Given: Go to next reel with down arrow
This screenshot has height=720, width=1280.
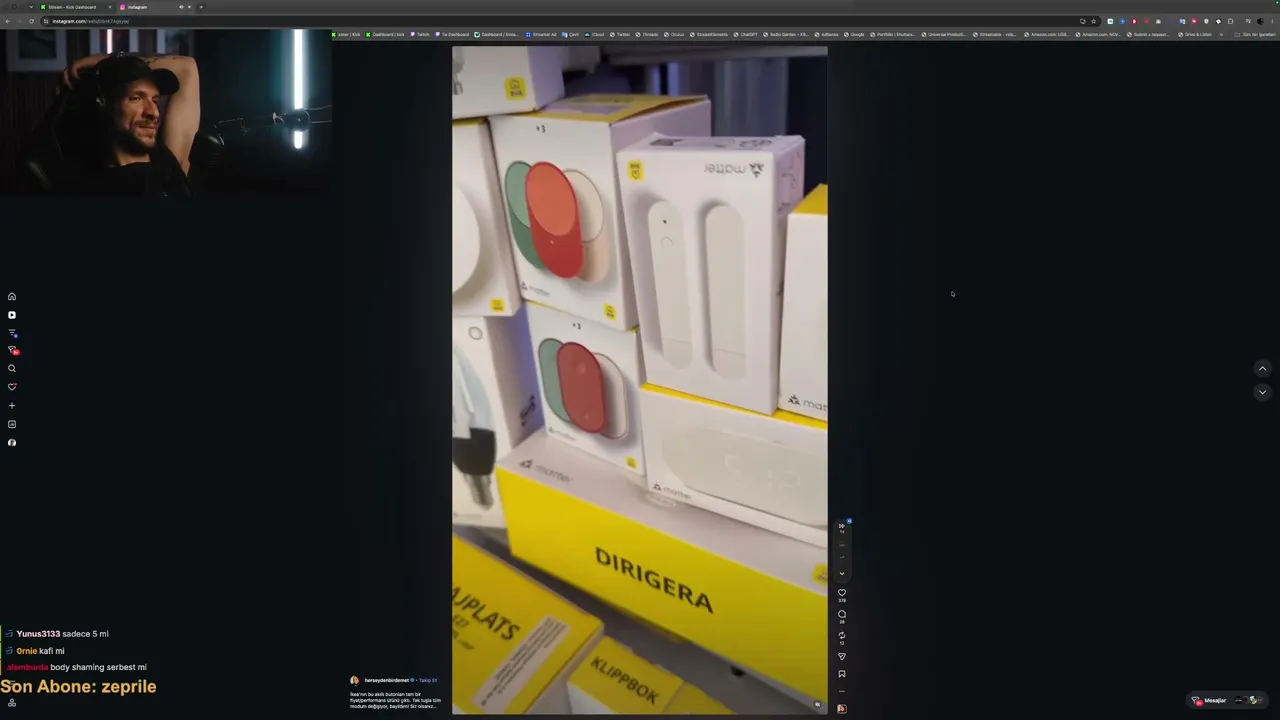Looking at the screenshot, I should 1262,392.
